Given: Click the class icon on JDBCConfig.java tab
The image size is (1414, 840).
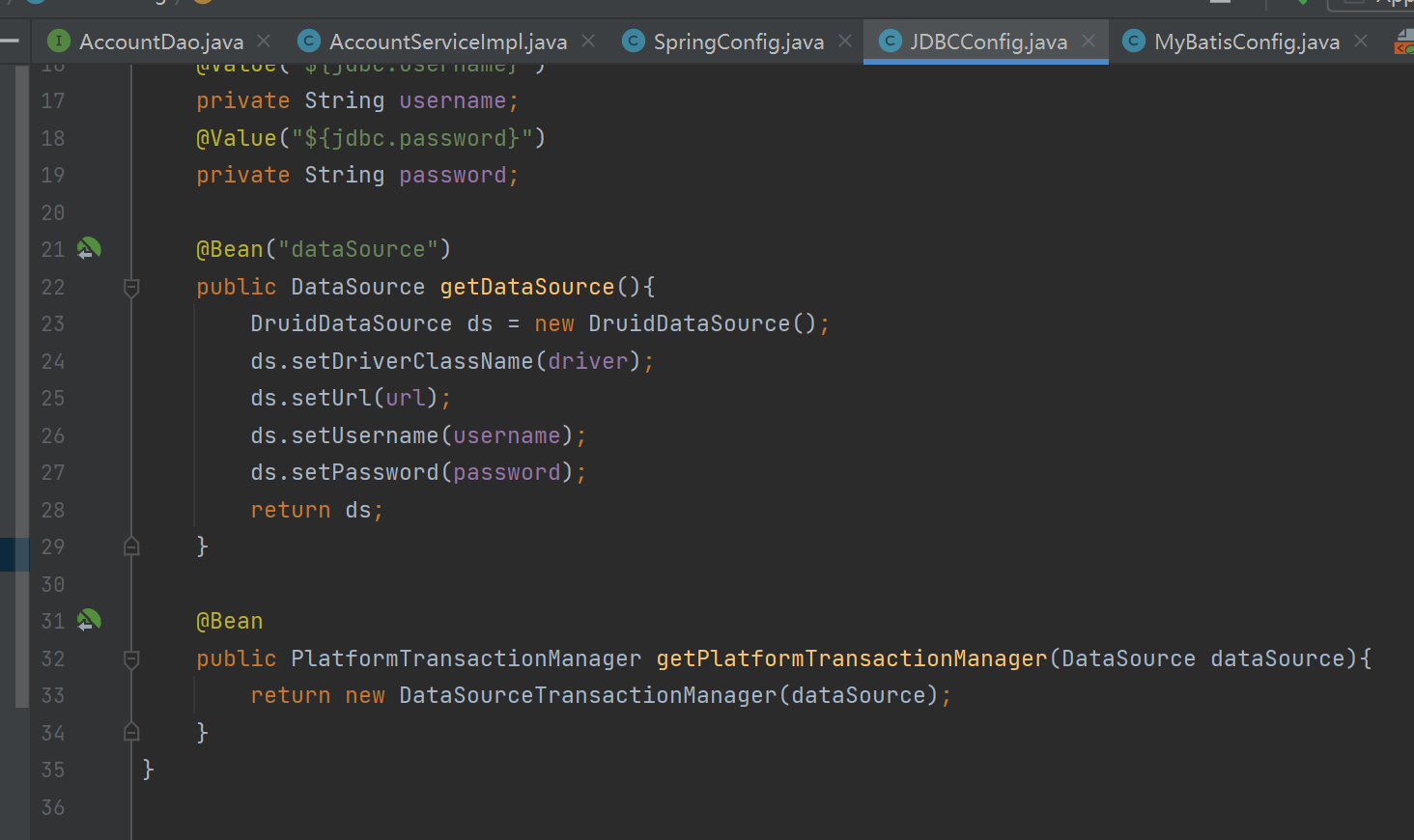Looking at the screenshot, I should (890, 41).
